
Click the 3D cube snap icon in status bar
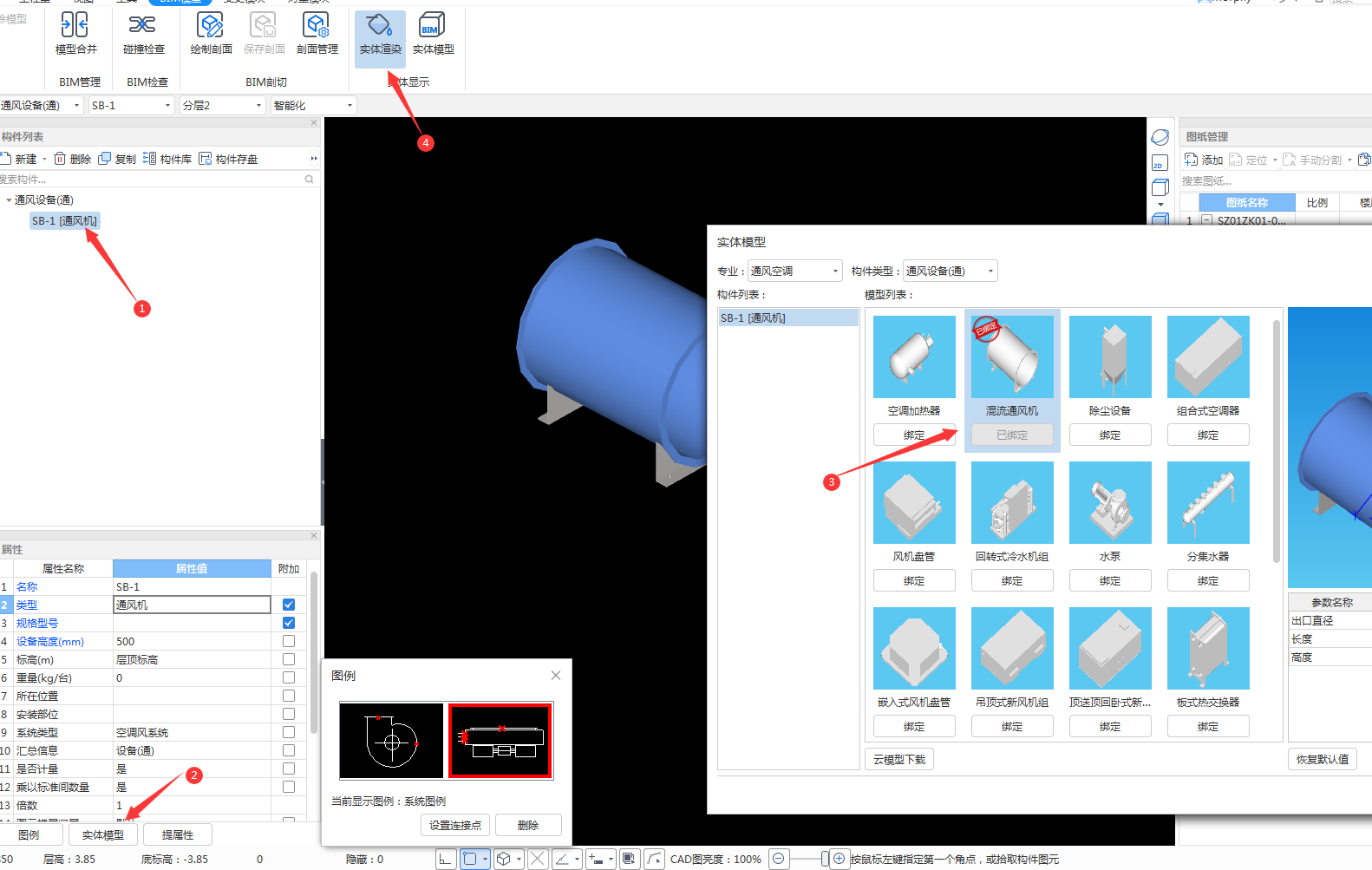(504, 859)
